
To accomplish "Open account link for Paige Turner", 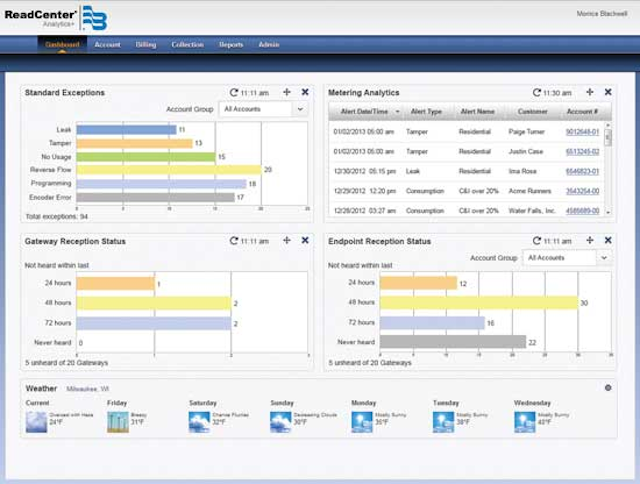I will tap(582, 132).
